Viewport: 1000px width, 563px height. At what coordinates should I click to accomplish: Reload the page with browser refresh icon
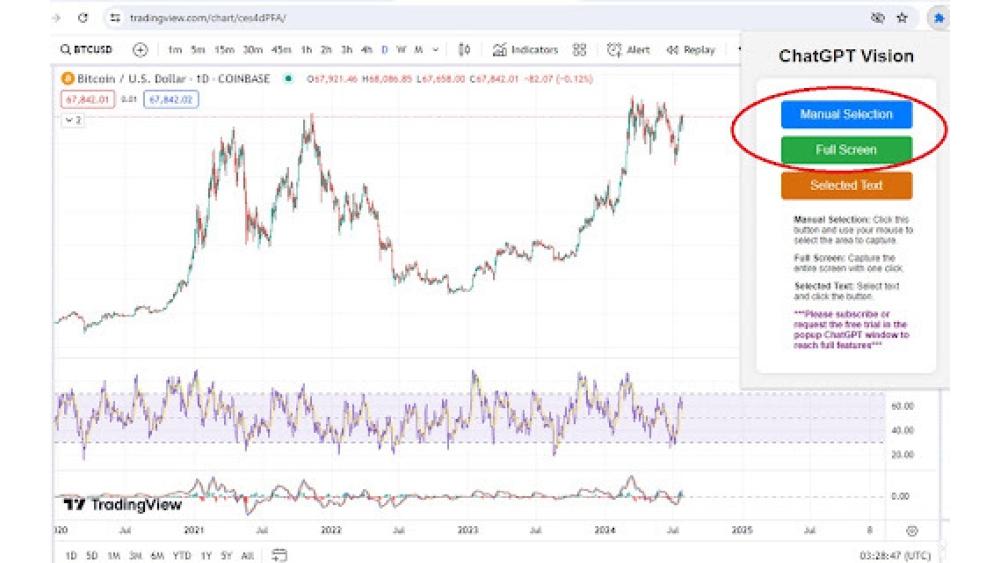click(83, 18)
